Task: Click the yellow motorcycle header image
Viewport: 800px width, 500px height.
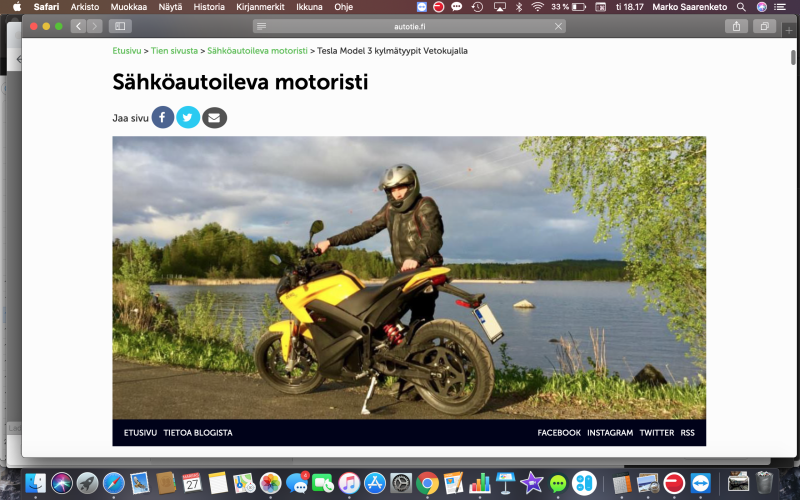Action: tap(409, 277)
